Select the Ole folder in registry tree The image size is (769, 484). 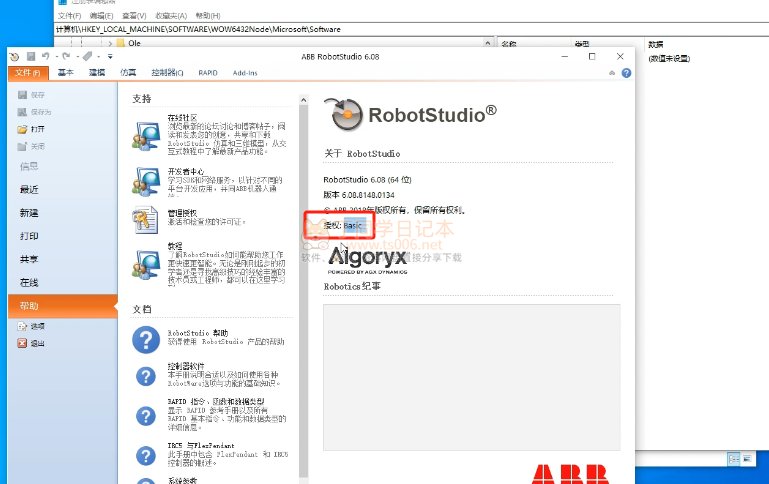(129, 43)
